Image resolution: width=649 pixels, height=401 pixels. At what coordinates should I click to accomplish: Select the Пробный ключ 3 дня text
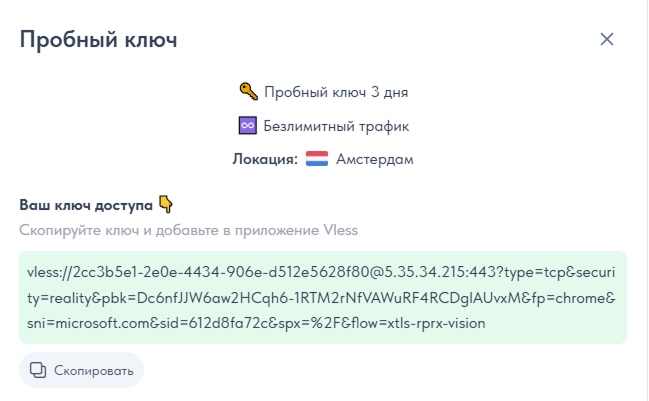point(336,93)
